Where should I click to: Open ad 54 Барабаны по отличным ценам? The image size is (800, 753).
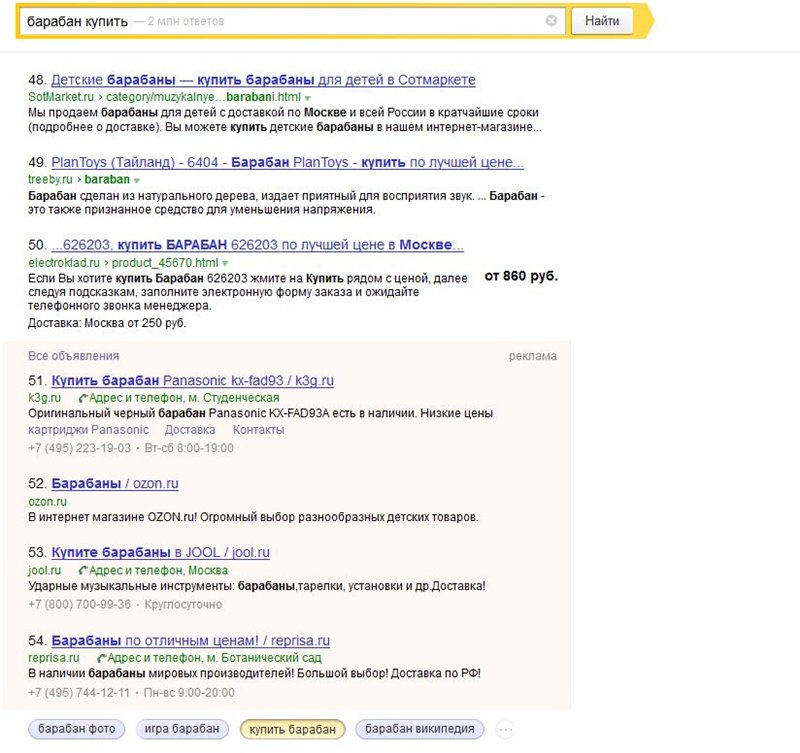190,640
